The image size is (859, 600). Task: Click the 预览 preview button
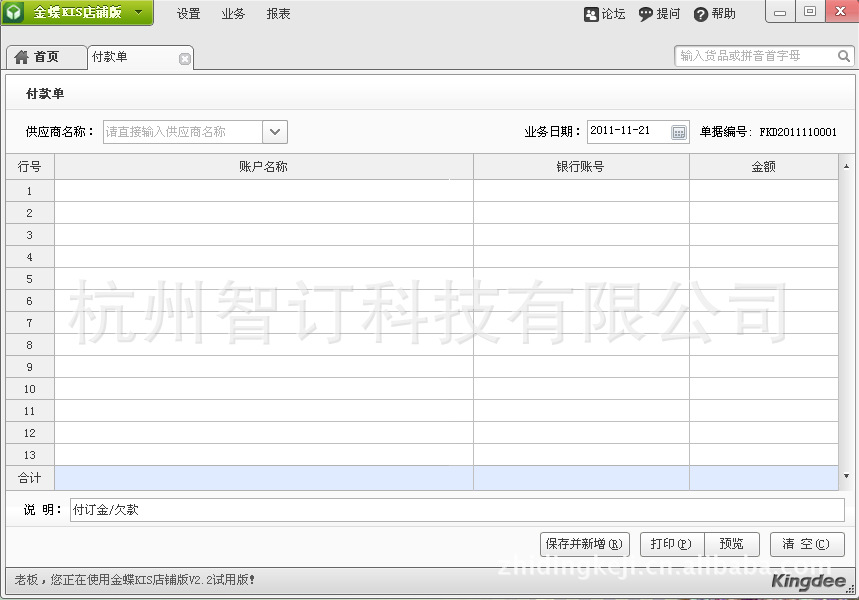coord(731,544)
